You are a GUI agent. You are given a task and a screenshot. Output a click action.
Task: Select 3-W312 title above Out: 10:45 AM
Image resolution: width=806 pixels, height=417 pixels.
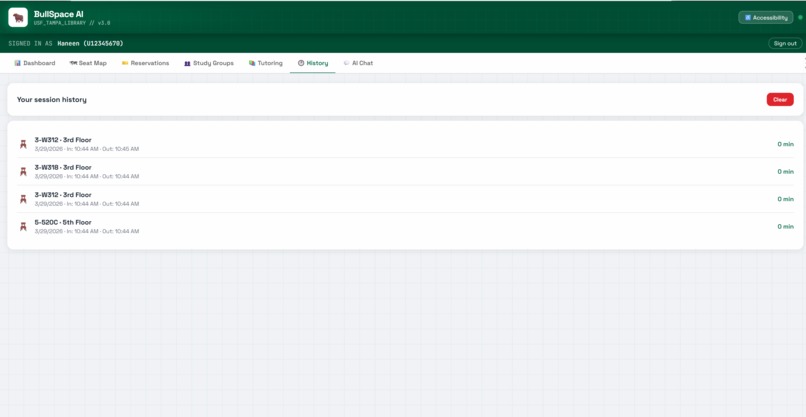click(63, 140)
